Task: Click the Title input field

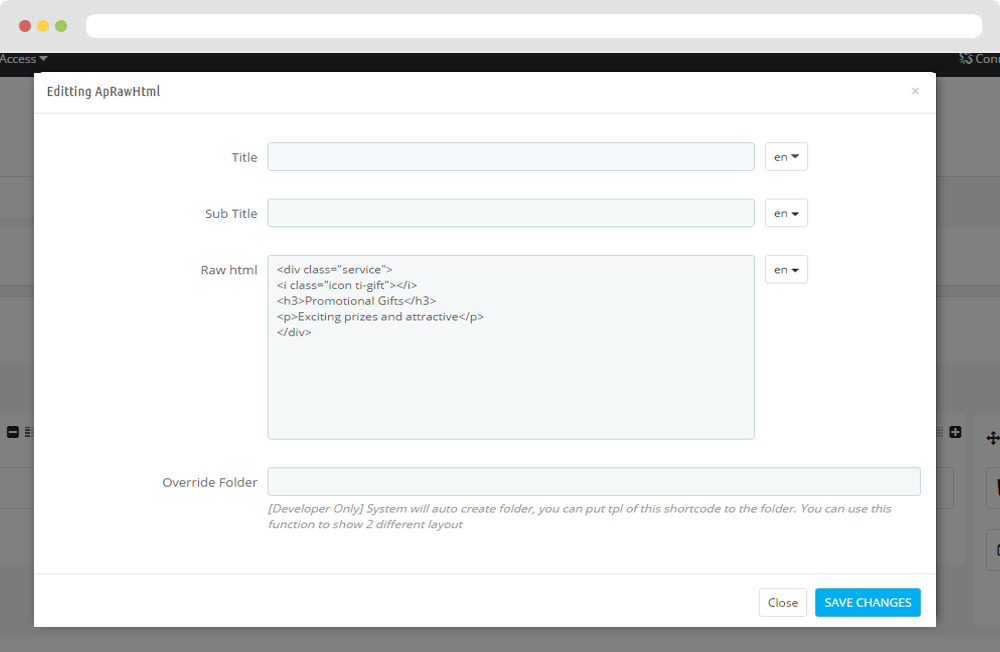Action: click(511, 157)
